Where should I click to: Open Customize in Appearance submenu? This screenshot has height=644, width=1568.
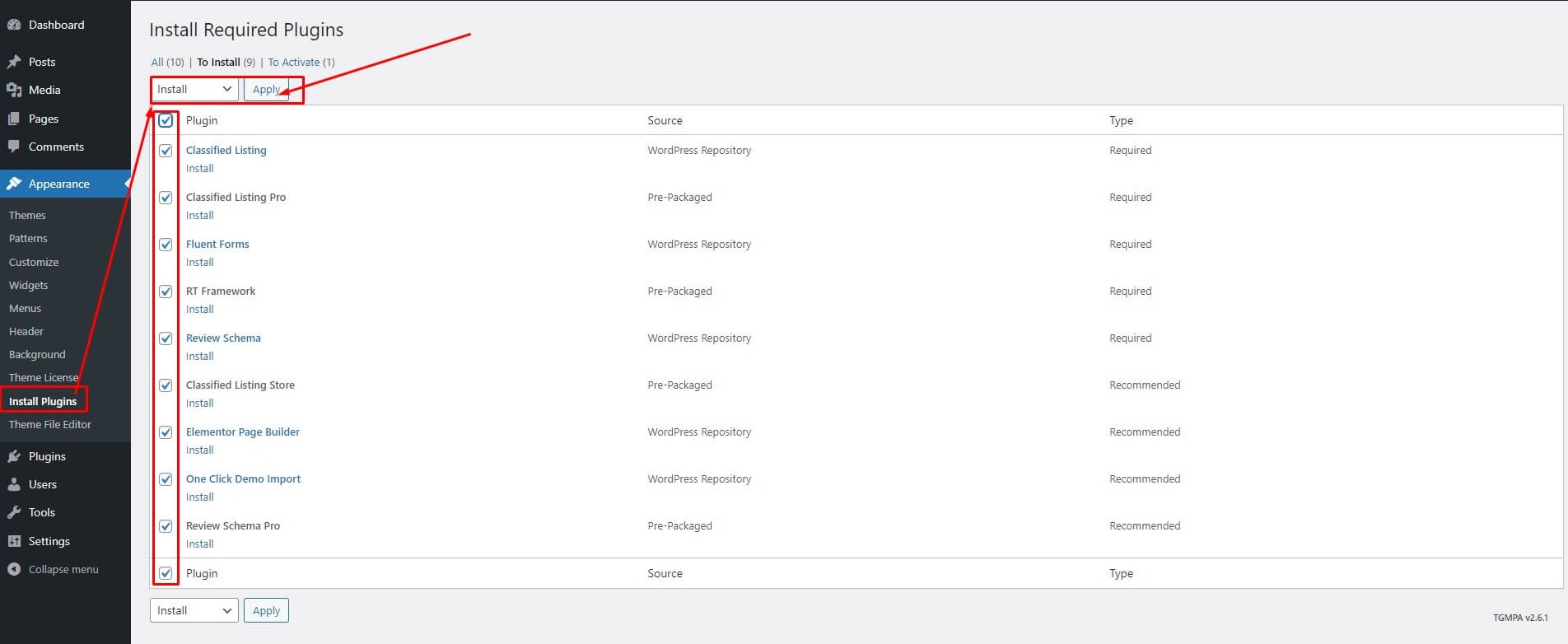(34, 262)
